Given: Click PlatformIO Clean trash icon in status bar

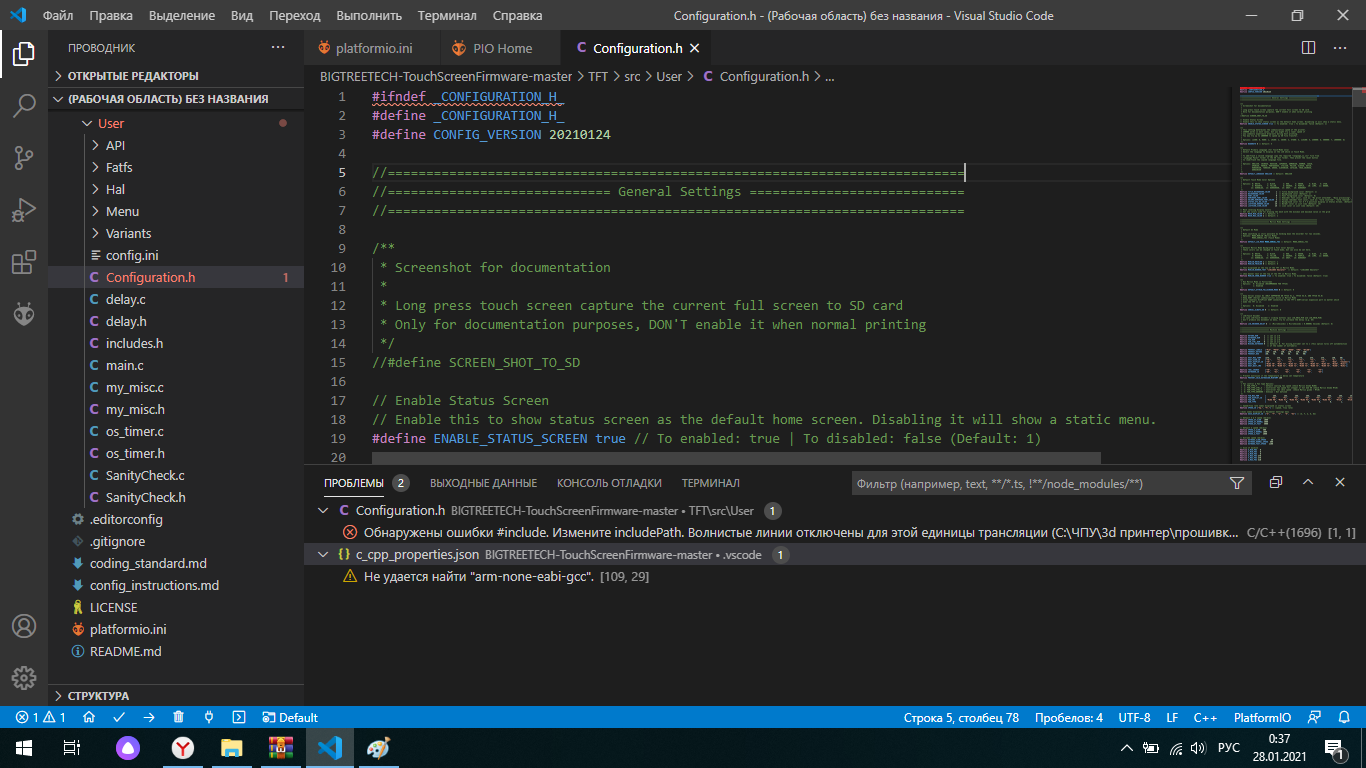Looking at the screenshot, I should pos(179,717).
